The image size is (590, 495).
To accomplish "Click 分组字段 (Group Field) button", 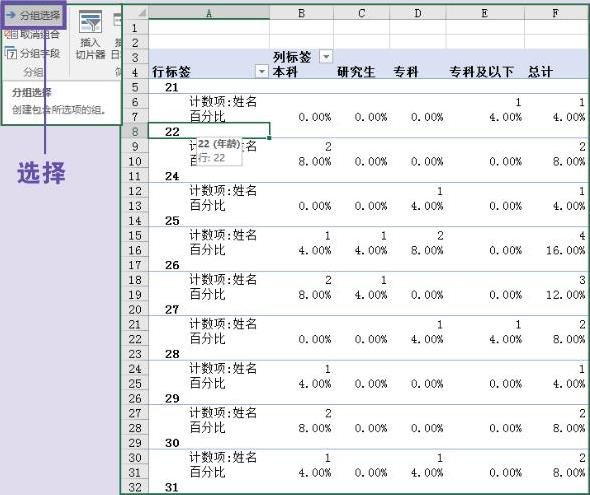I will point(32,53).
